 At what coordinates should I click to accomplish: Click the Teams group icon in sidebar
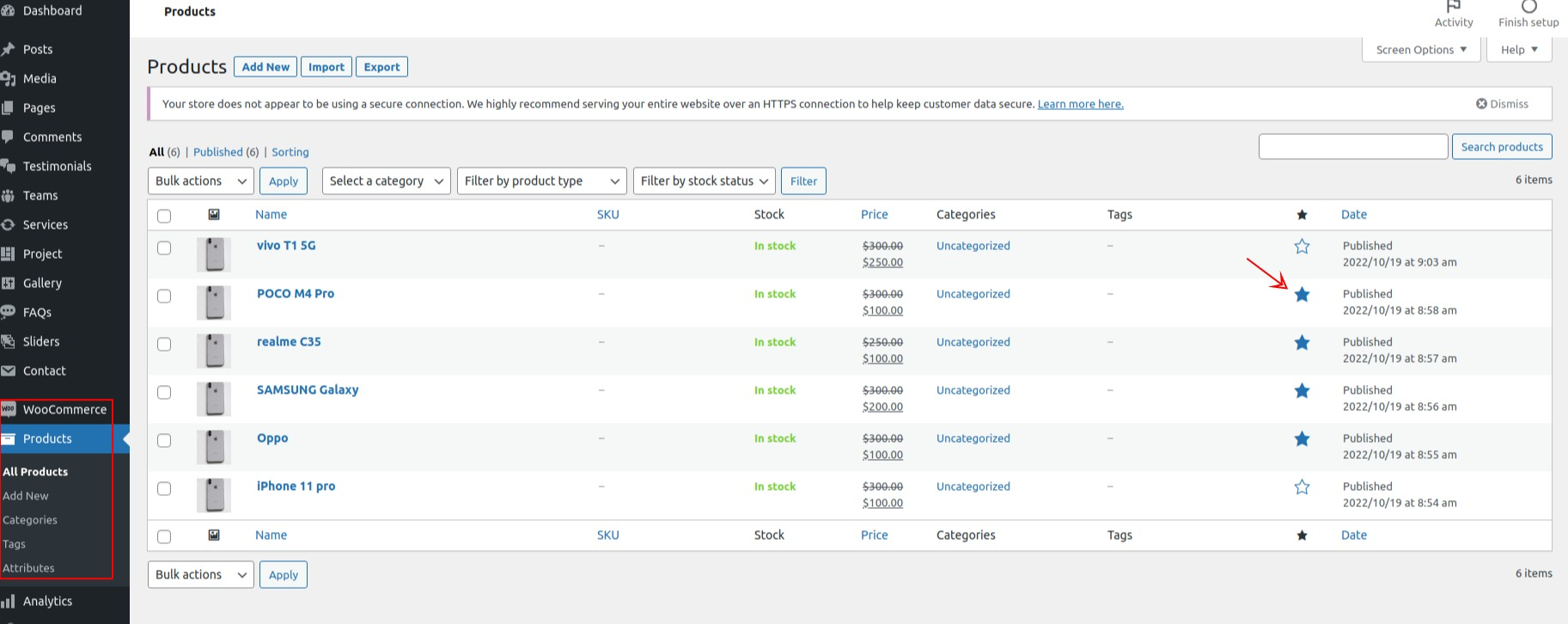click(x=9, y=195)
